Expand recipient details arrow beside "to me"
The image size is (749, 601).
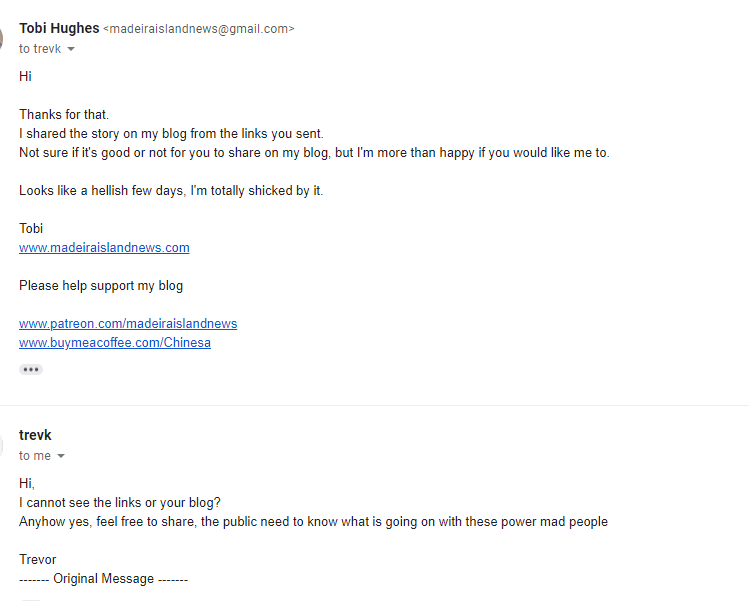pyautogui.click(x=61, y=456)
